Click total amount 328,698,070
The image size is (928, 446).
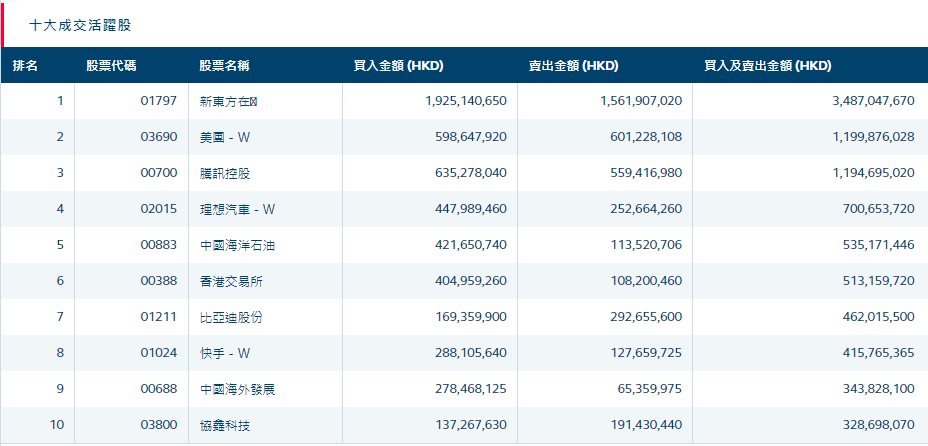click(x=879, y=425)
